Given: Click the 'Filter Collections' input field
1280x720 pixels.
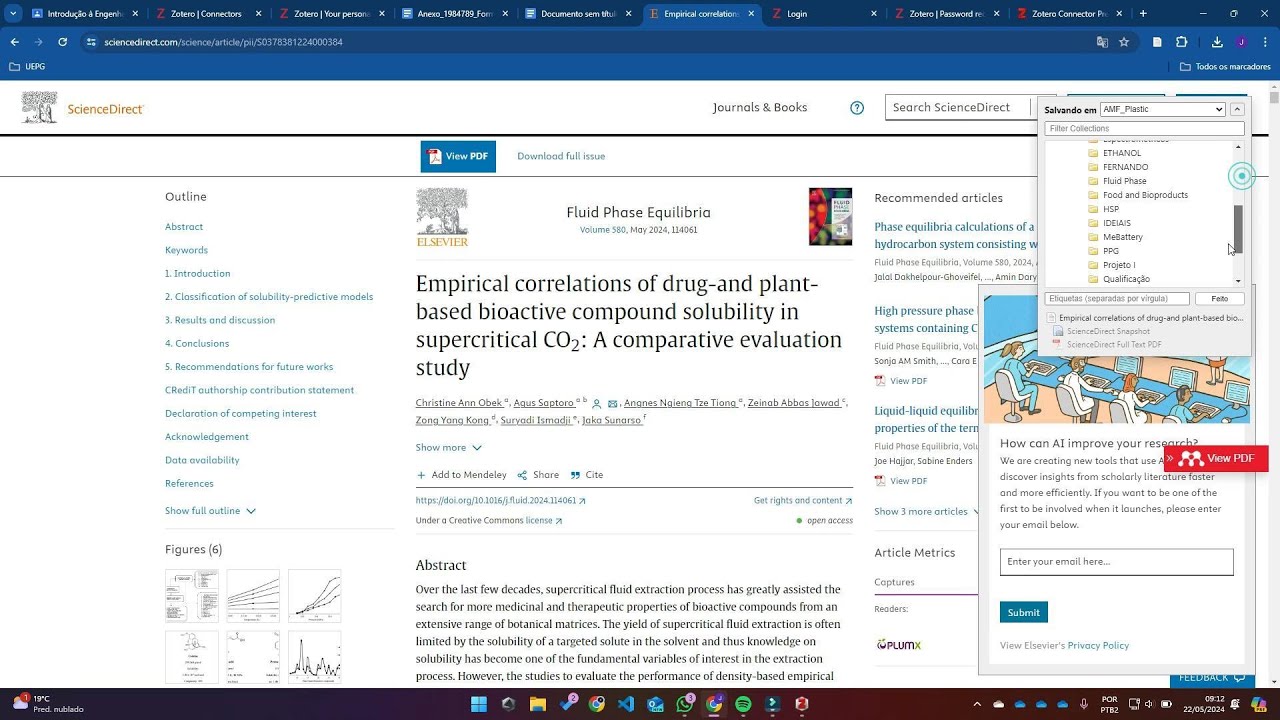Looking at the screenshot, I should pyautogui.click(x=1144, y=128).
